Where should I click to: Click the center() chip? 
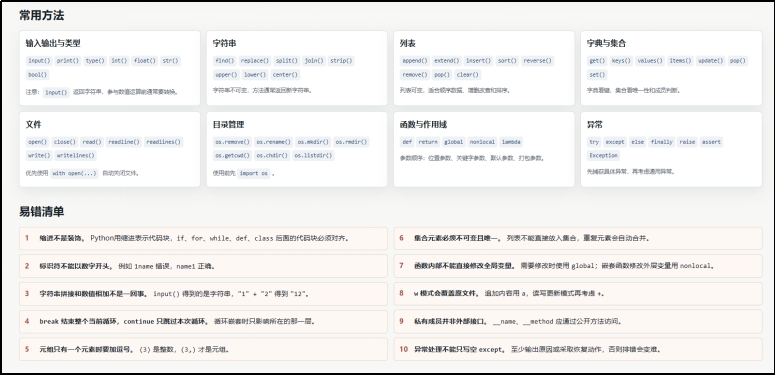285,75
